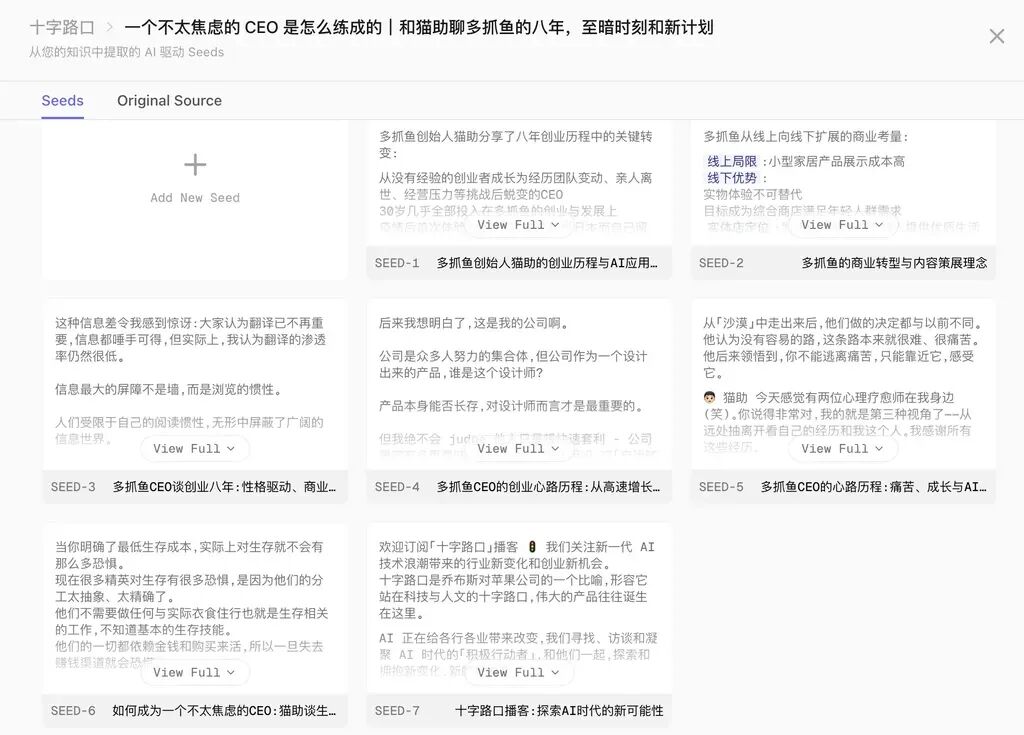The image size is (1024, 735).
Task: Click the SEED-5 title 多抓鱼CEO的心路历程
Action: [x=873, y=487]
